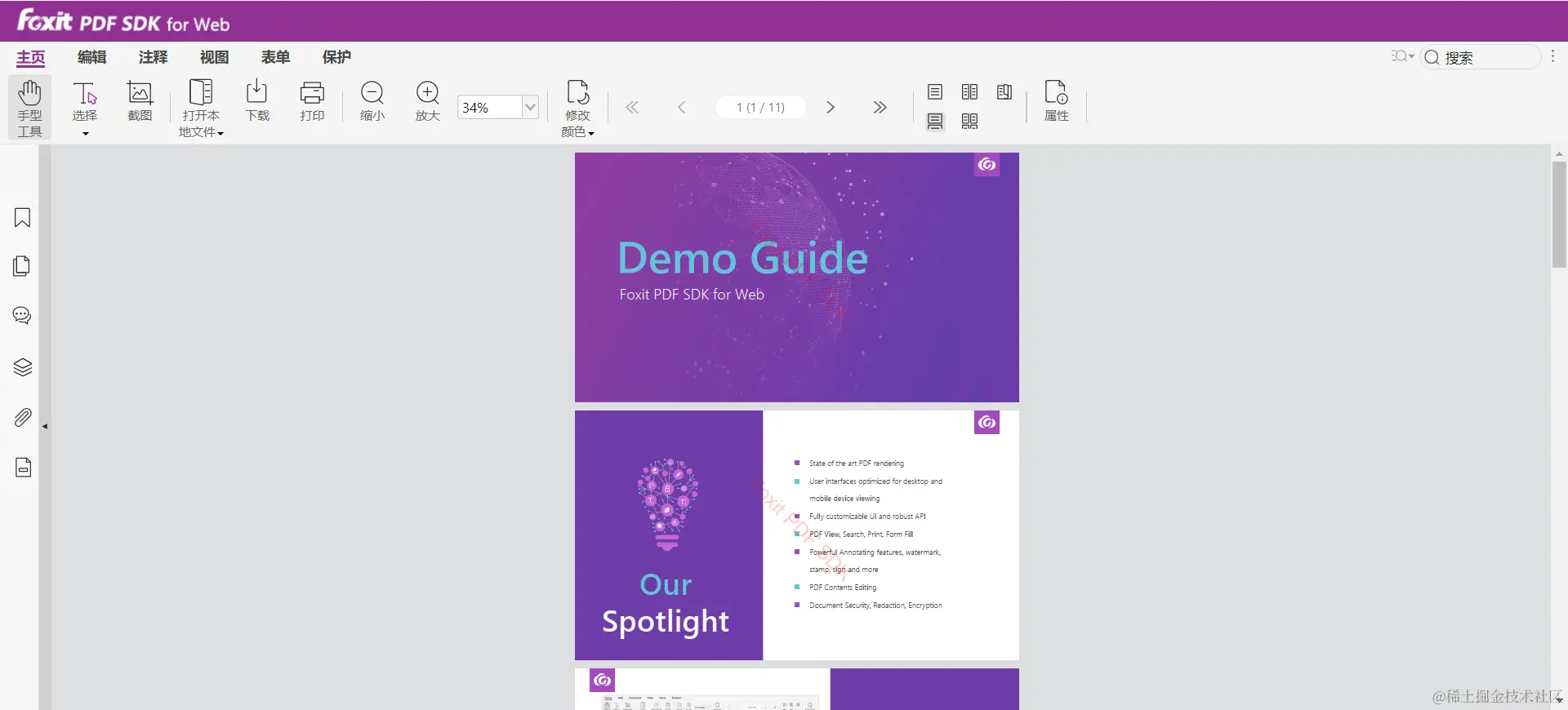Jump to last page double-right arrow
1568x710 pixels.
[880, 107]
